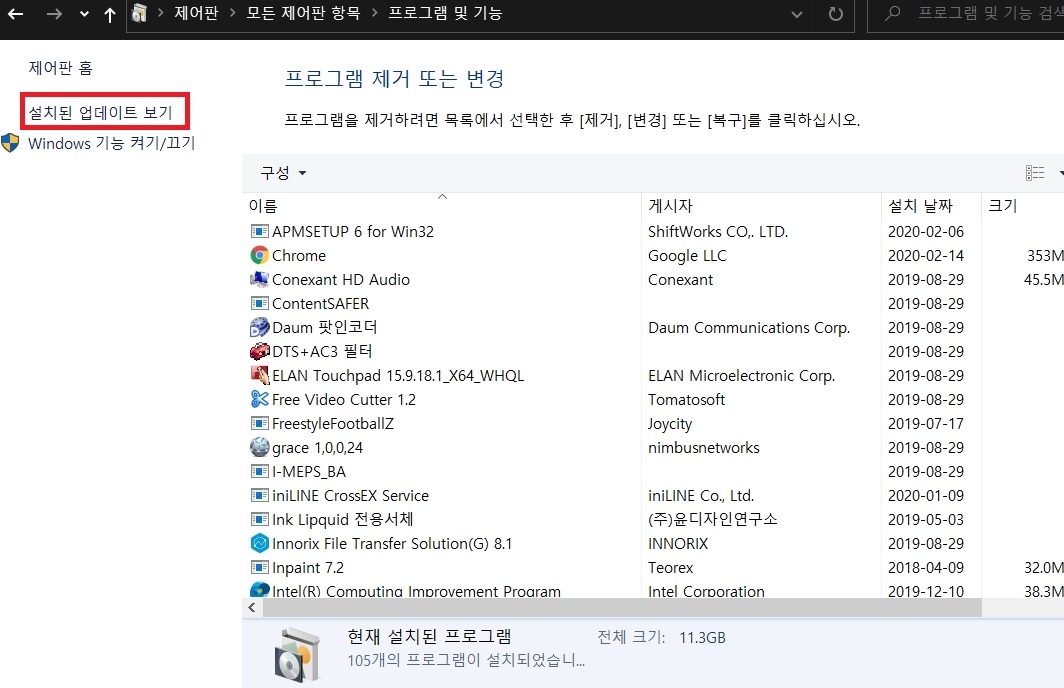Expand the address bar history dropdown
This screenshot has width=1064, height=688.
[x=797, y=14]
